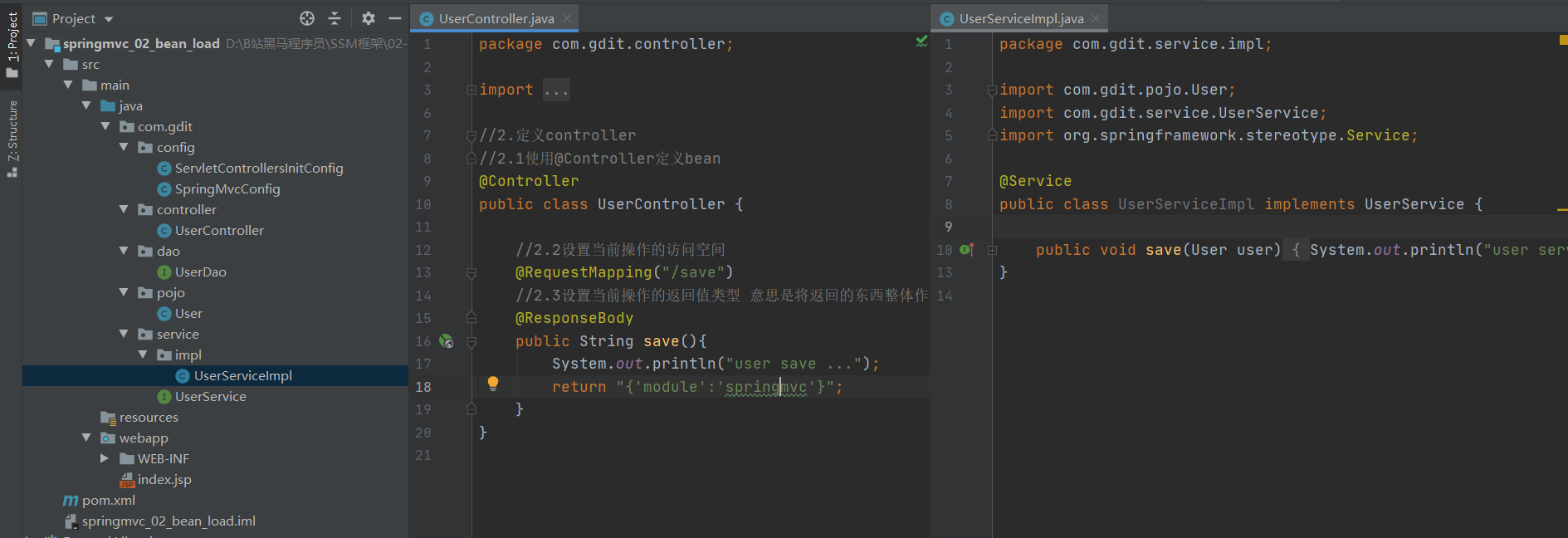The width and height of the screenshot is (1568, 538).
Task: Click the index.jsp file icon
Action: (x=127, y=480)
